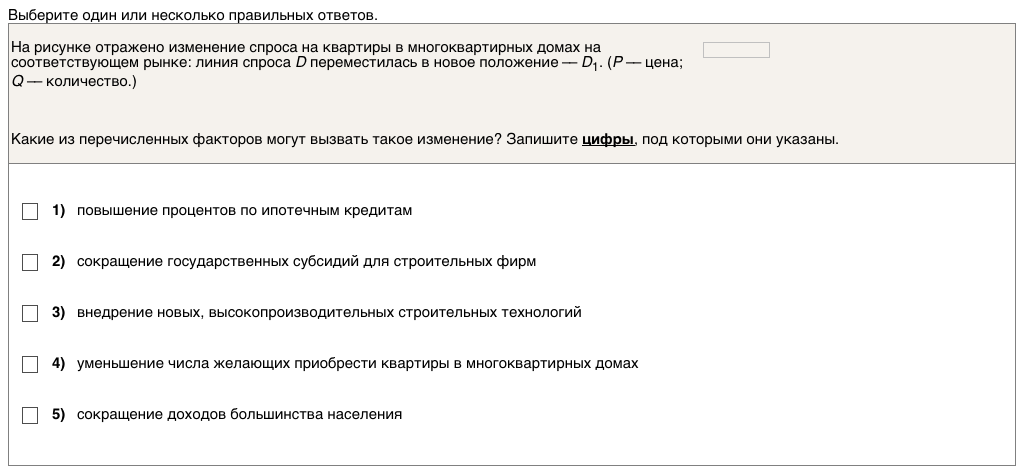Screen dimensions: 1024x474
Task: Enable the checkbox for option 3
Action: [30, 313]
